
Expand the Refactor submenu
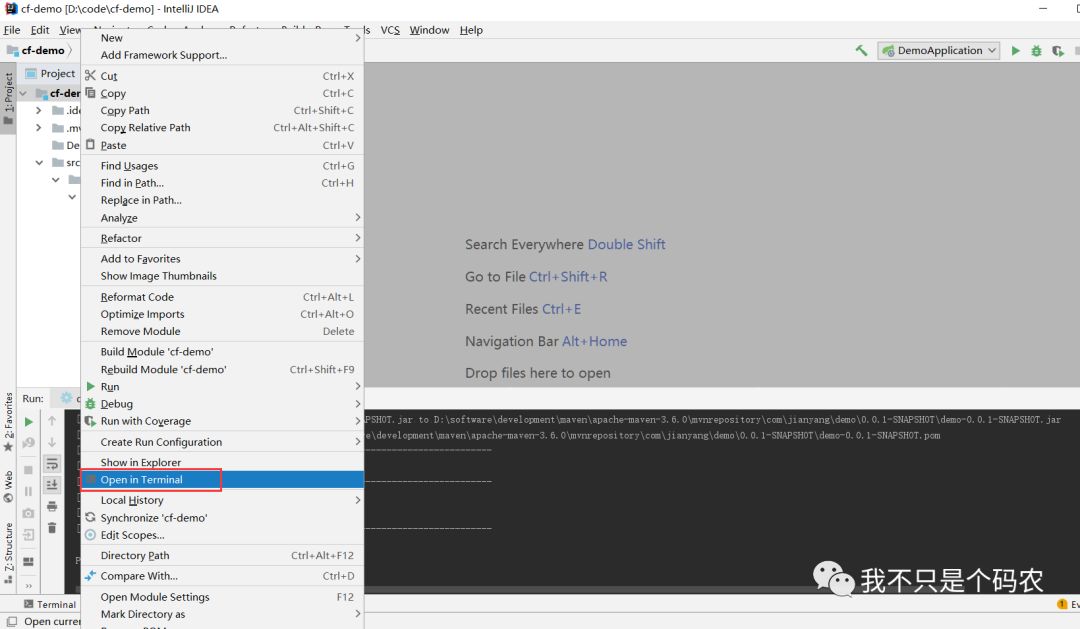pos(222,238)
